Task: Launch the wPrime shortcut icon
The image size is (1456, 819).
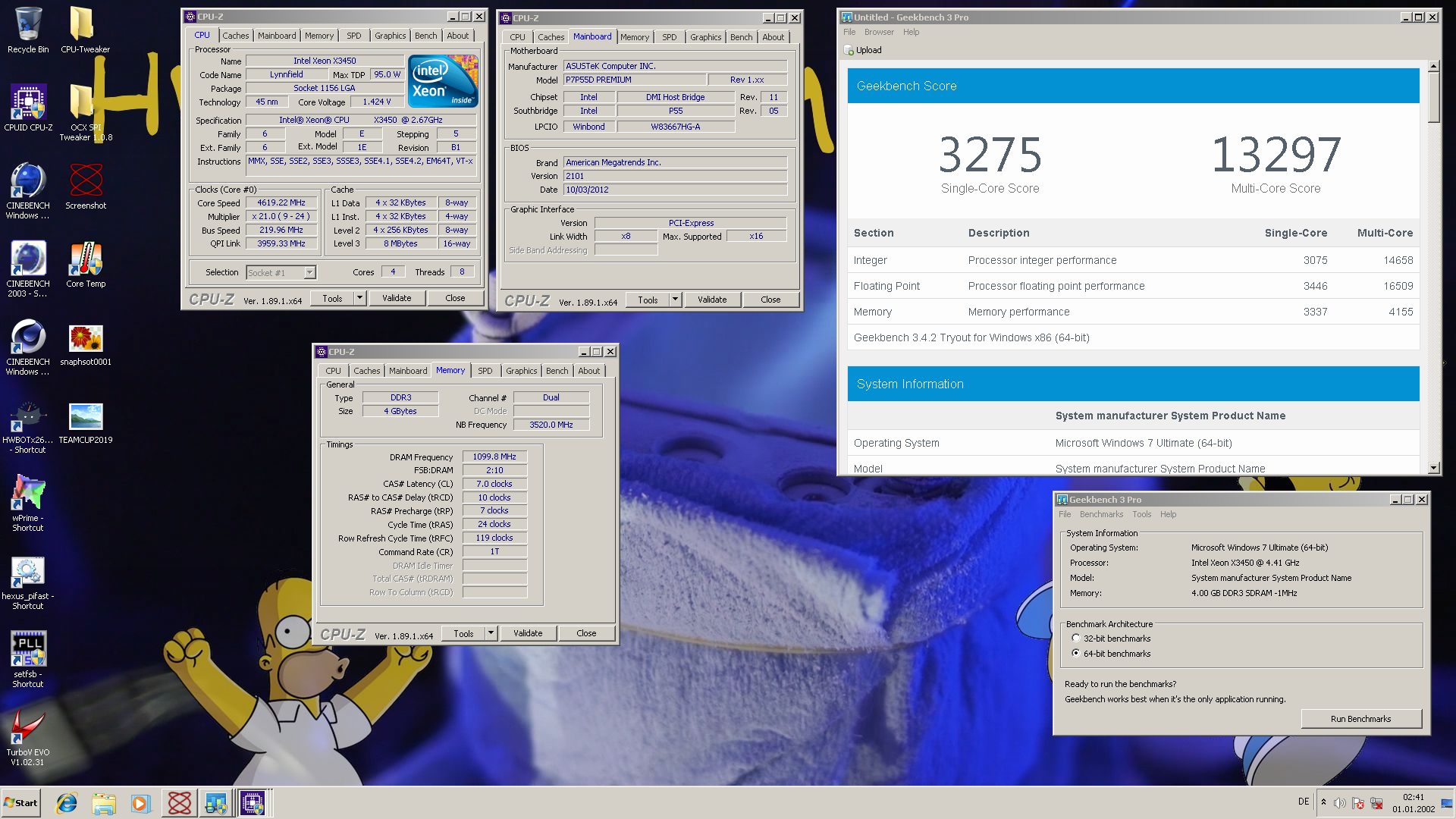Action: [28, 503]
